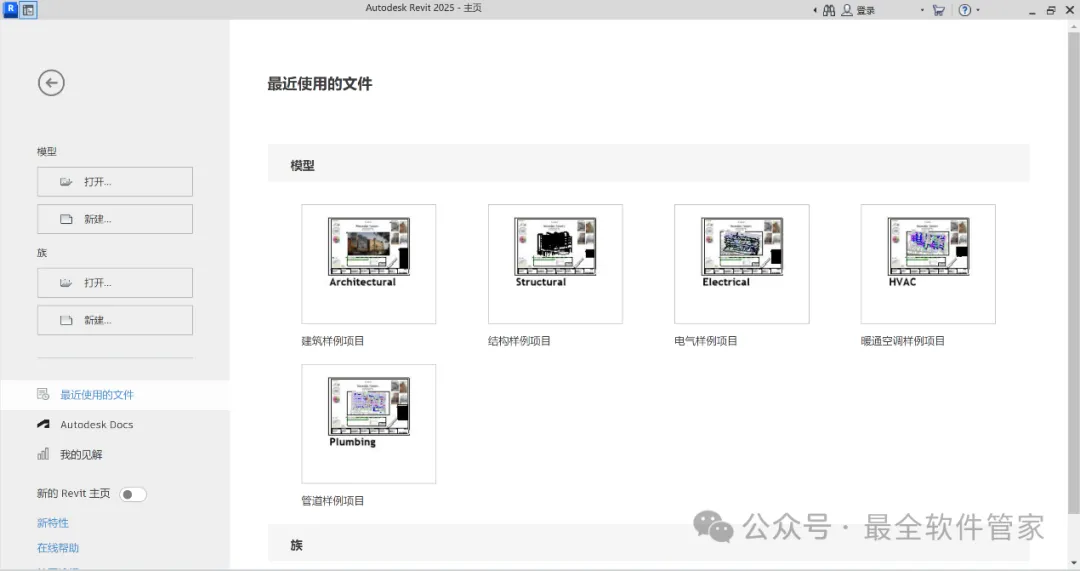Click the 建筑样例项目 label

[x=333, y=341]
